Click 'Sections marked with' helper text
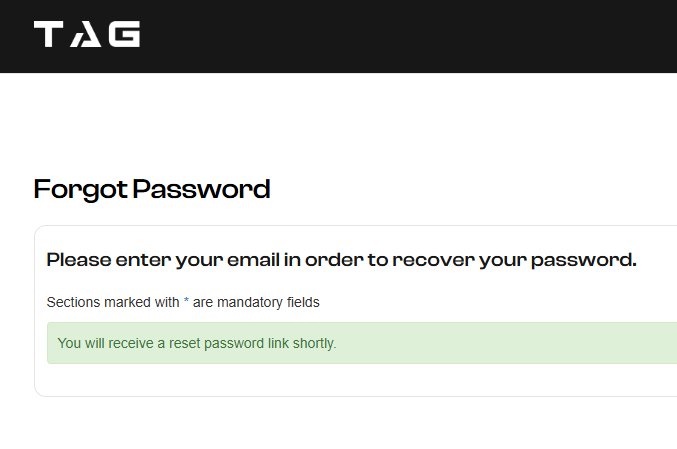Image resolution: width=677 pixels, height=449 pixels. point(113,302)
